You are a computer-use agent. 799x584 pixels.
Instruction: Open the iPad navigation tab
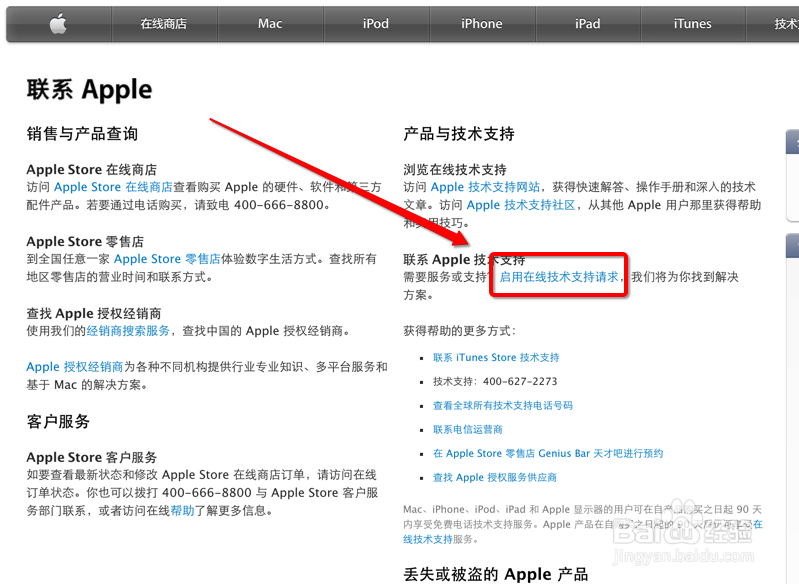(x=588, y=24)
